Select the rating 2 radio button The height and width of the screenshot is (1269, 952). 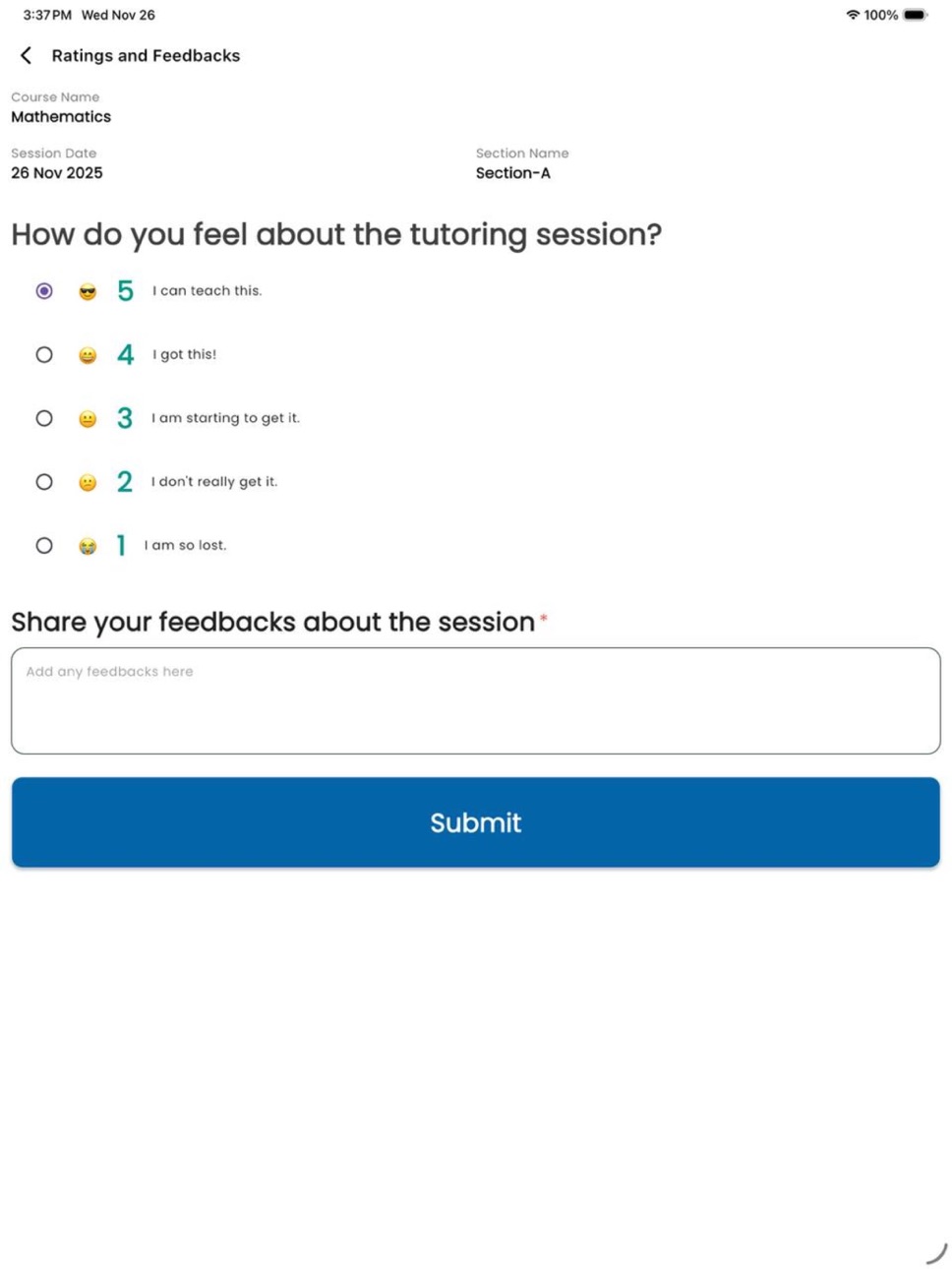click(44, 482)
